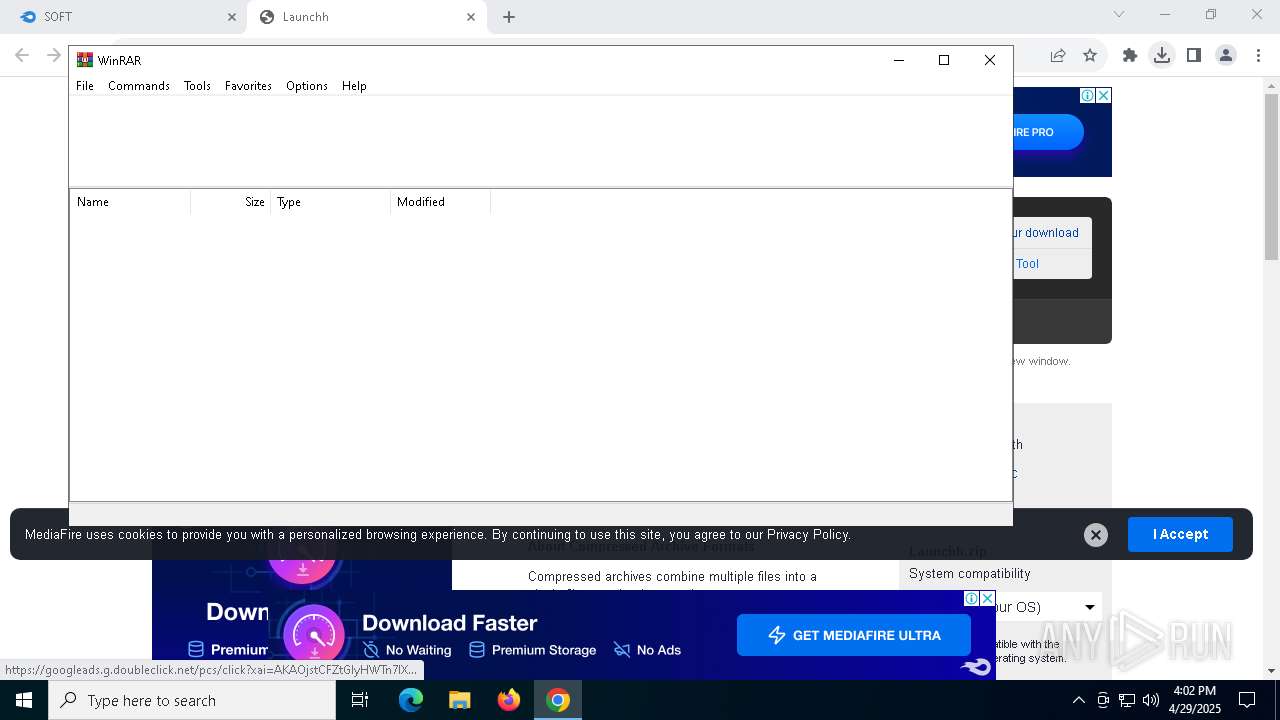Click the Tool link on the page
This screenshot has height=720, width=1280.
click(x=1027, y=264)
